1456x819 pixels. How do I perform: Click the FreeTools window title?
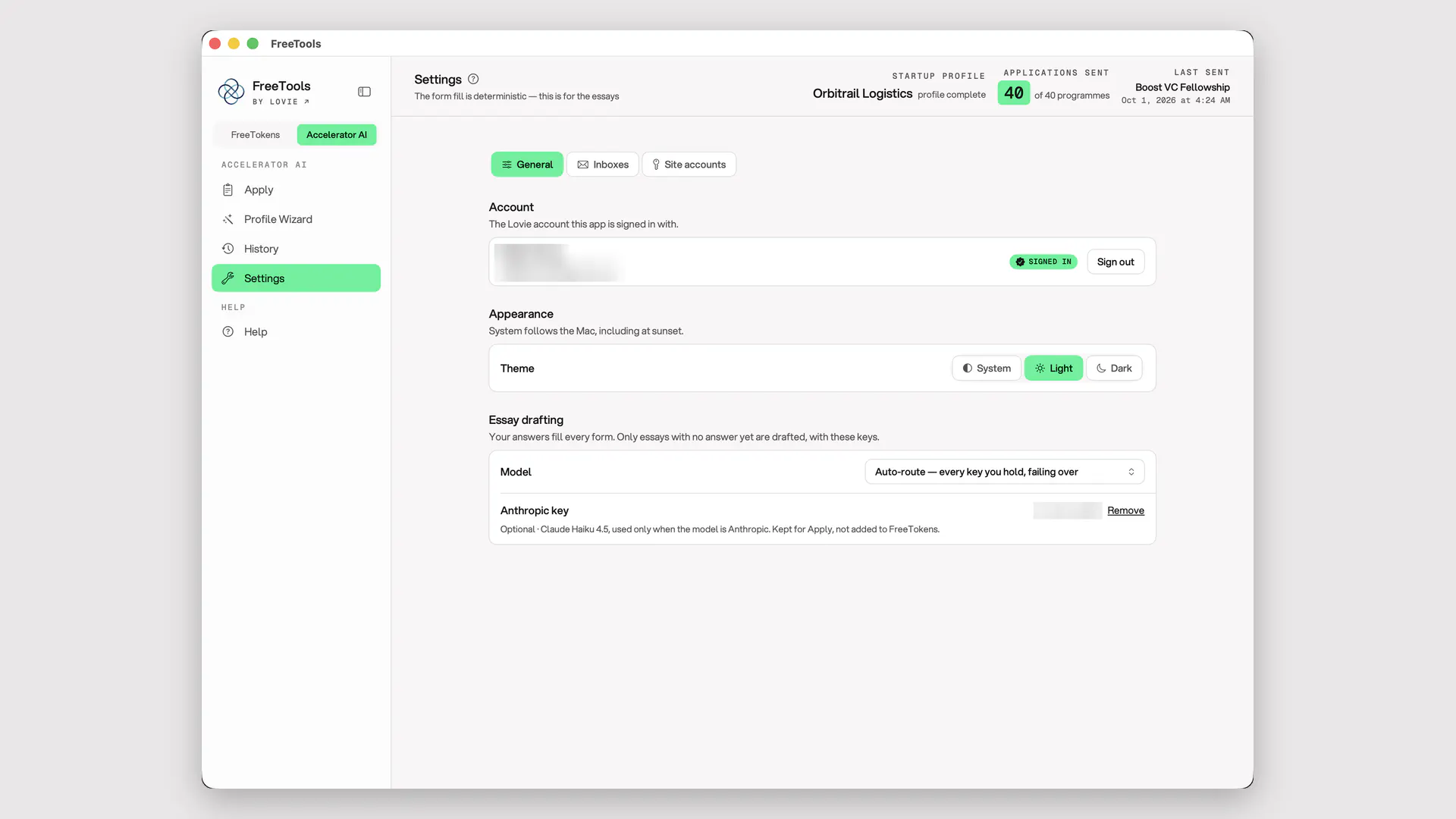point(296,44)
